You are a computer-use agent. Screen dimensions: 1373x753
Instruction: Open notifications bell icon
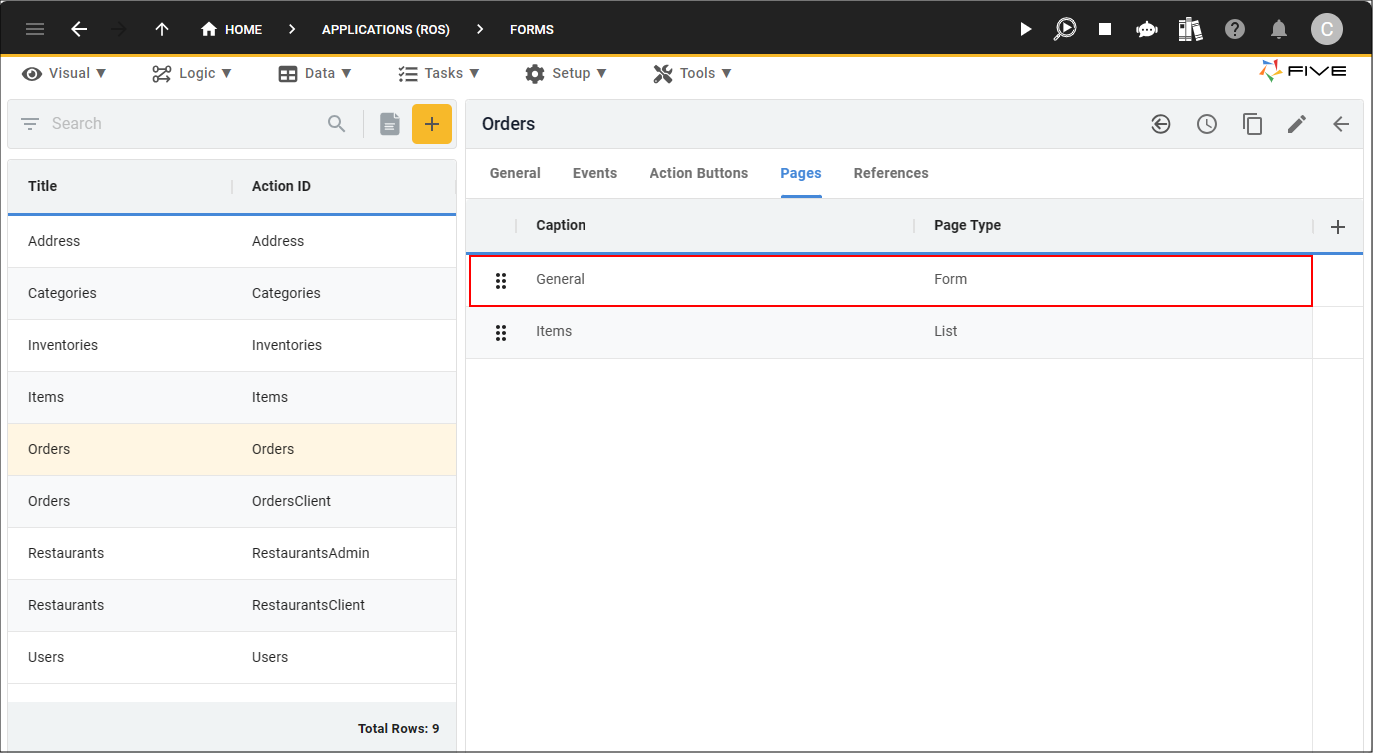point(1279,29)
